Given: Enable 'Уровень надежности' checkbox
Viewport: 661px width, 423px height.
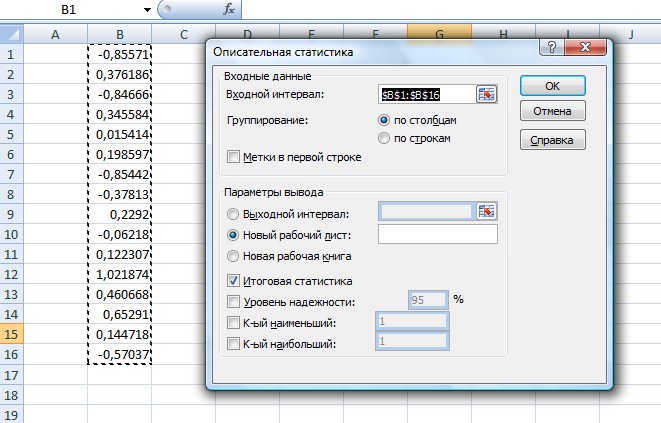Looking at the screenshot, I should [233, 302].
